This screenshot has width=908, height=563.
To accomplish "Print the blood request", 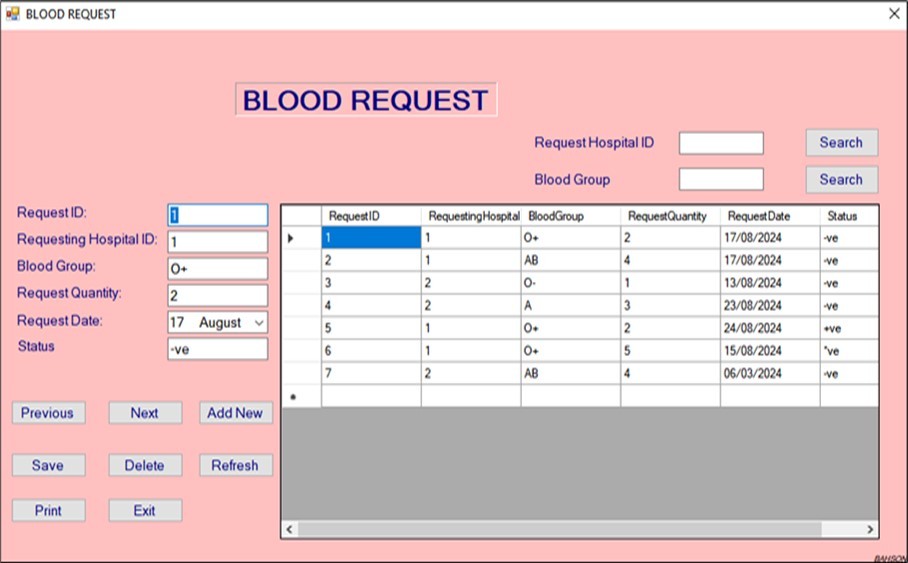I will tap(48, 510).
